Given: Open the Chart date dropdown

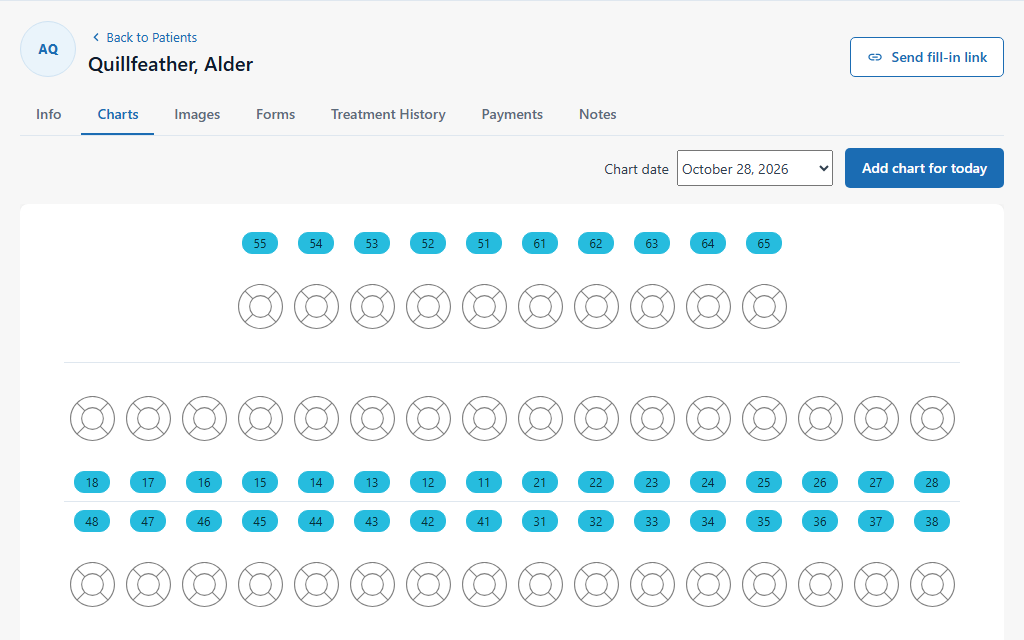Looking at the screenshot, I should click(x=754, y=168).
